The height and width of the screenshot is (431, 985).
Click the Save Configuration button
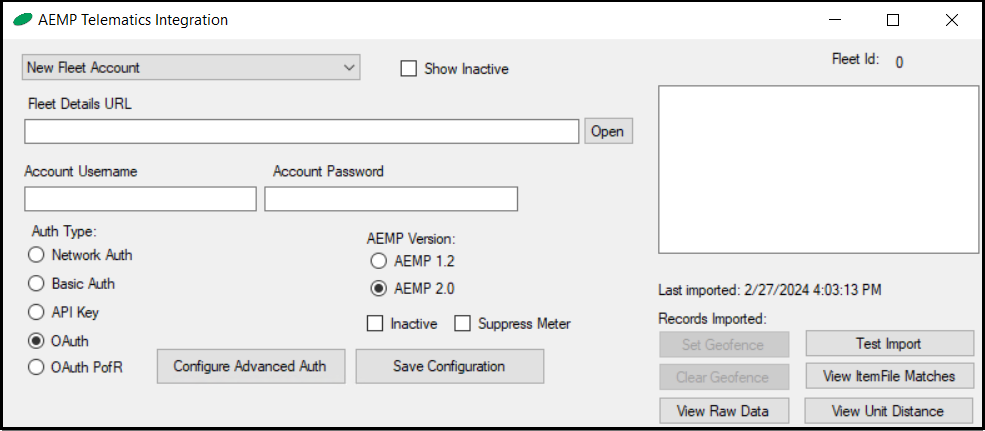tap(449, 366)
